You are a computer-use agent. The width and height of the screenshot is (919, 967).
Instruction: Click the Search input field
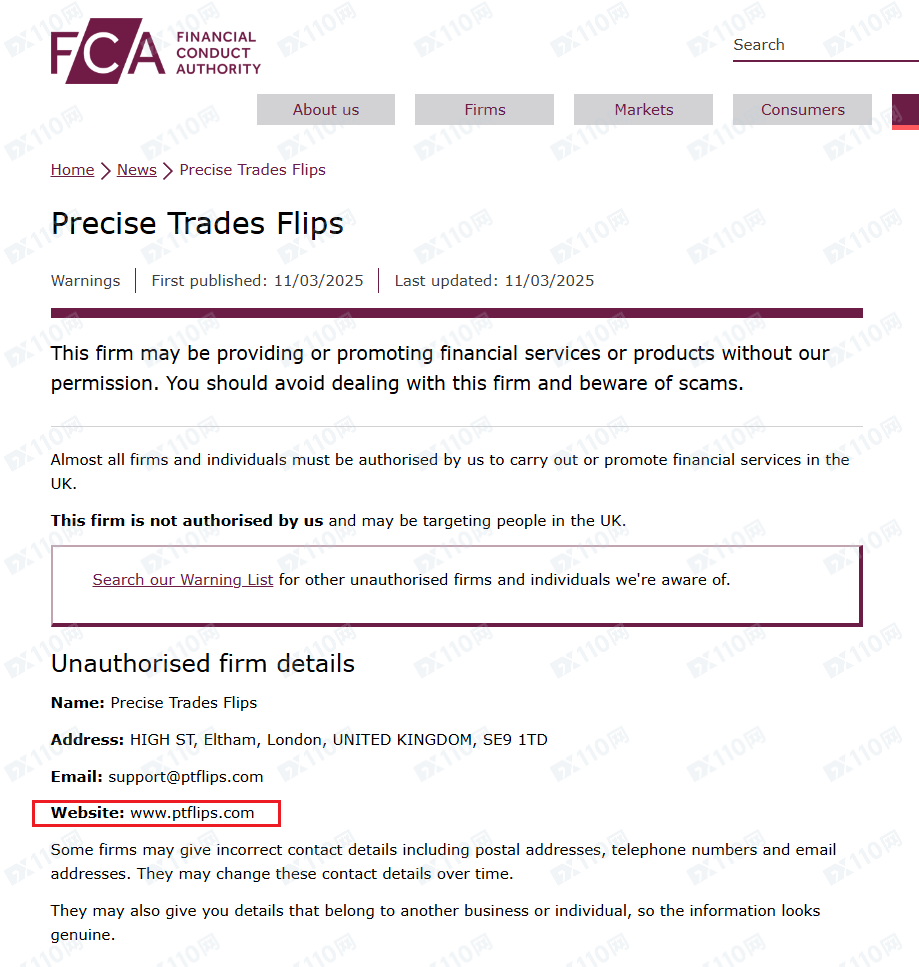[825, 45]
